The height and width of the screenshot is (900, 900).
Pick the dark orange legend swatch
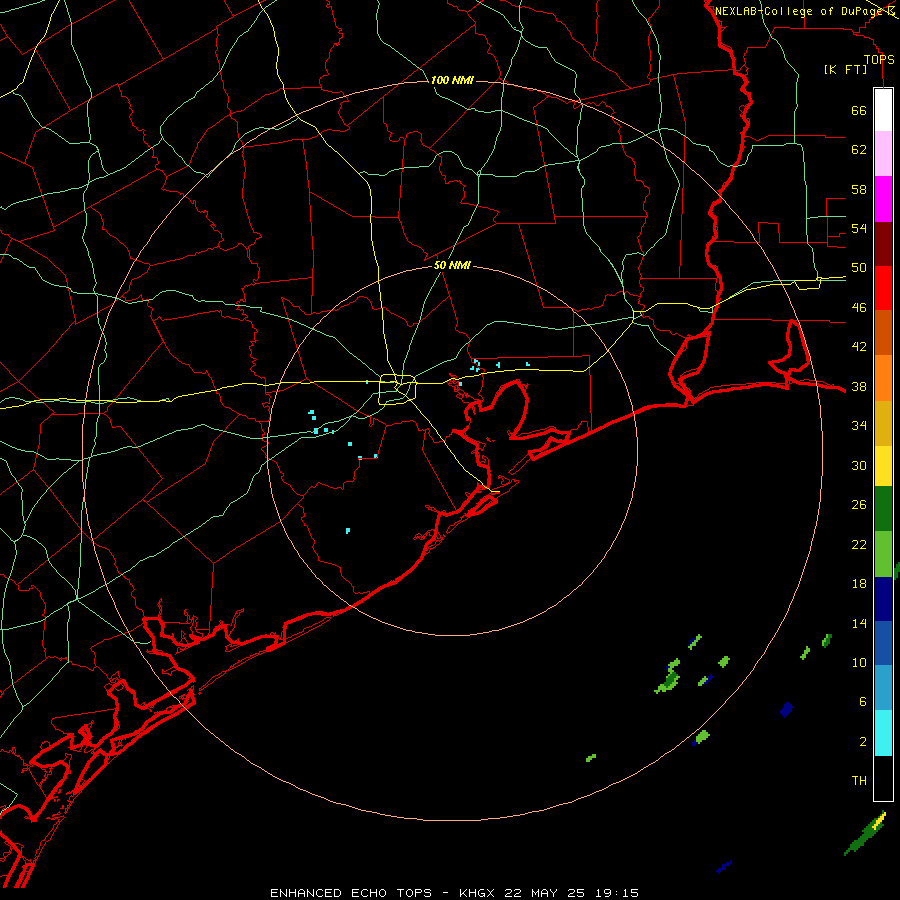pyautogui.click(x=883, y=332)
